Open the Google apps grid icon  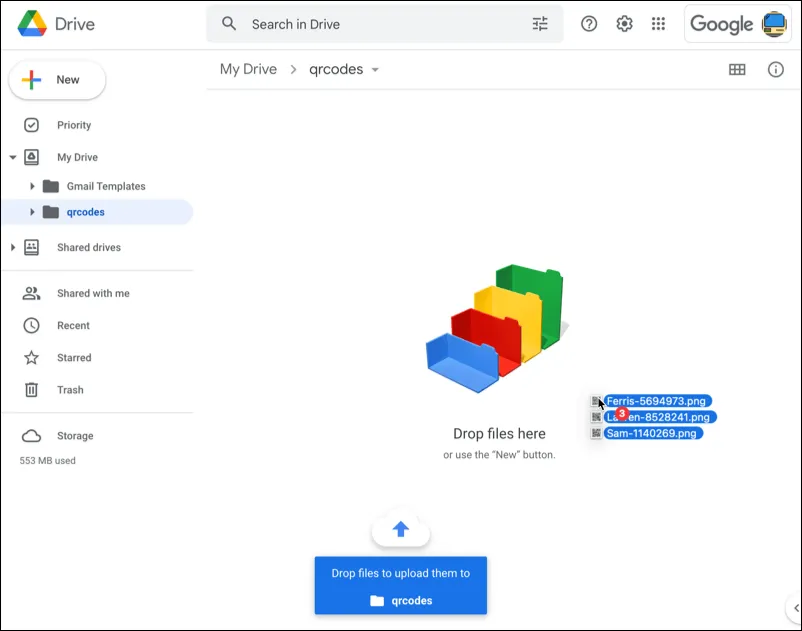(x=658, y=24)
